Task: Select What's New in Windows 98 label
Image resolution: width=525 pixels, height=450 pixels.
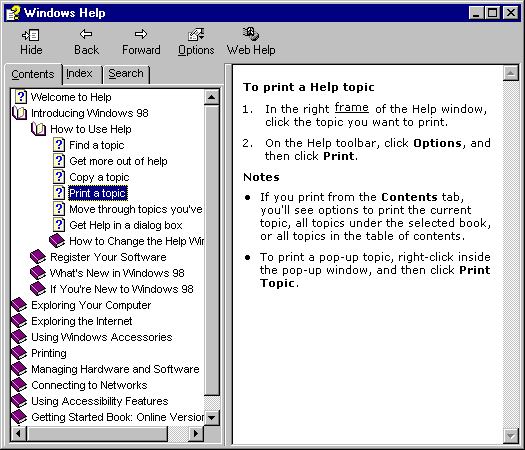Action: click(117, 273)
